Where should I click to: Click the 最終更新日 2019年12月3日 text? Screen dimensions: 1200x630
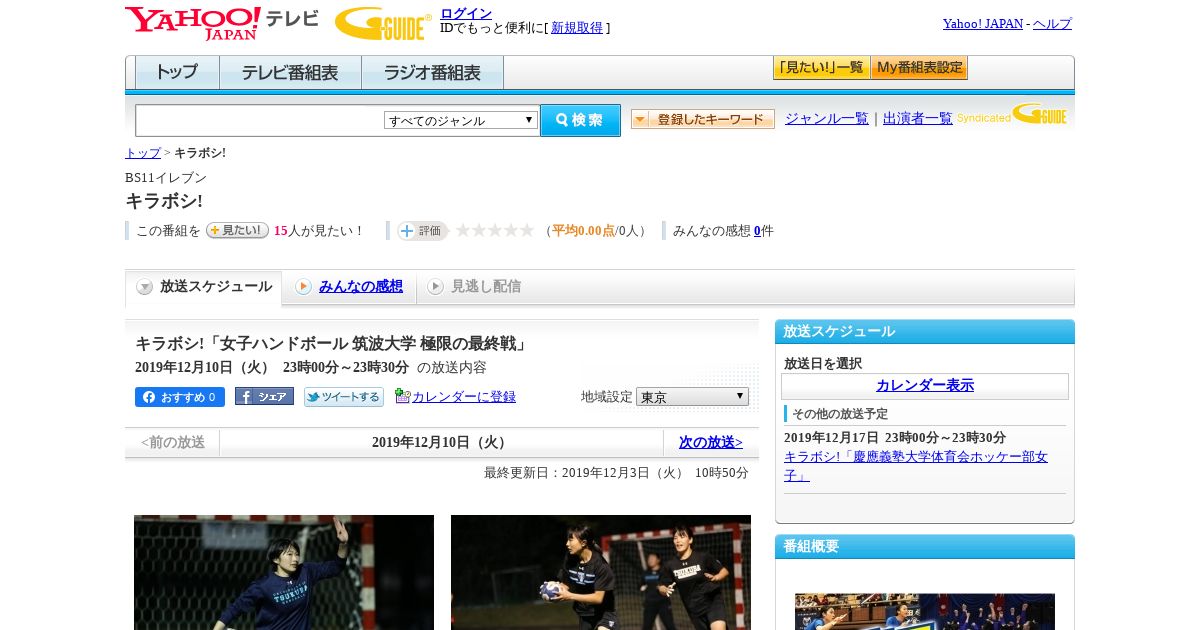coord(616,472)
